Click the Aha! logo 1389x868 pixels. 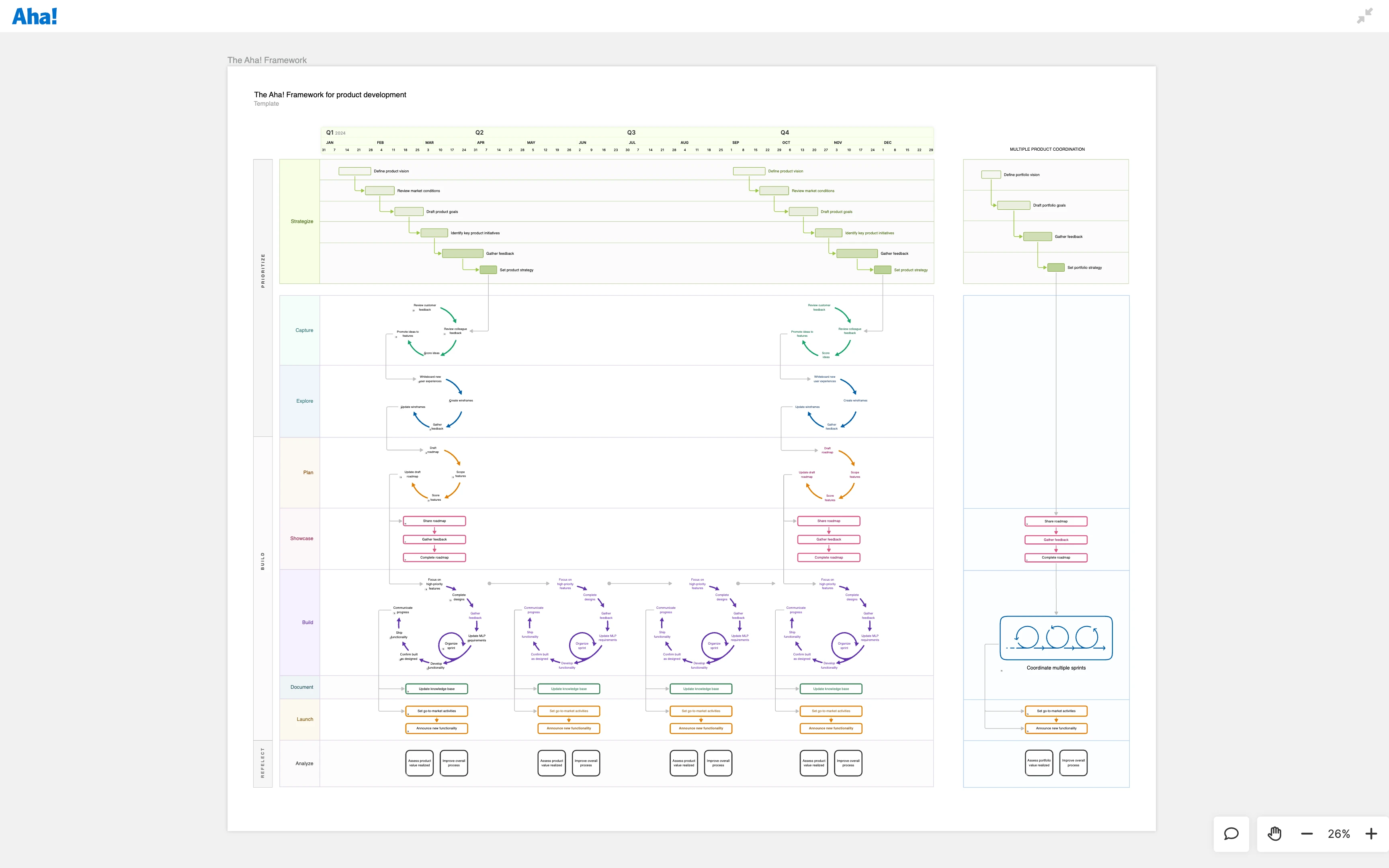coord(35,16)
